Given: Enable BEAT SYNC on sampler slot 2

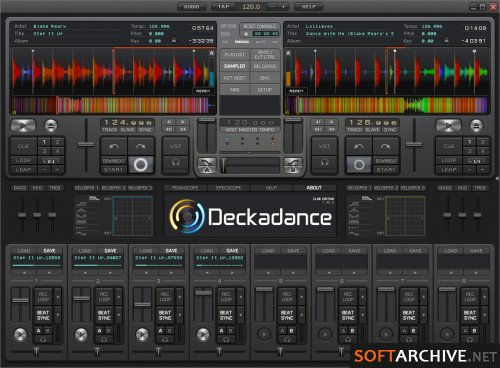Looking at the screenshot, I should click(104, 315).
